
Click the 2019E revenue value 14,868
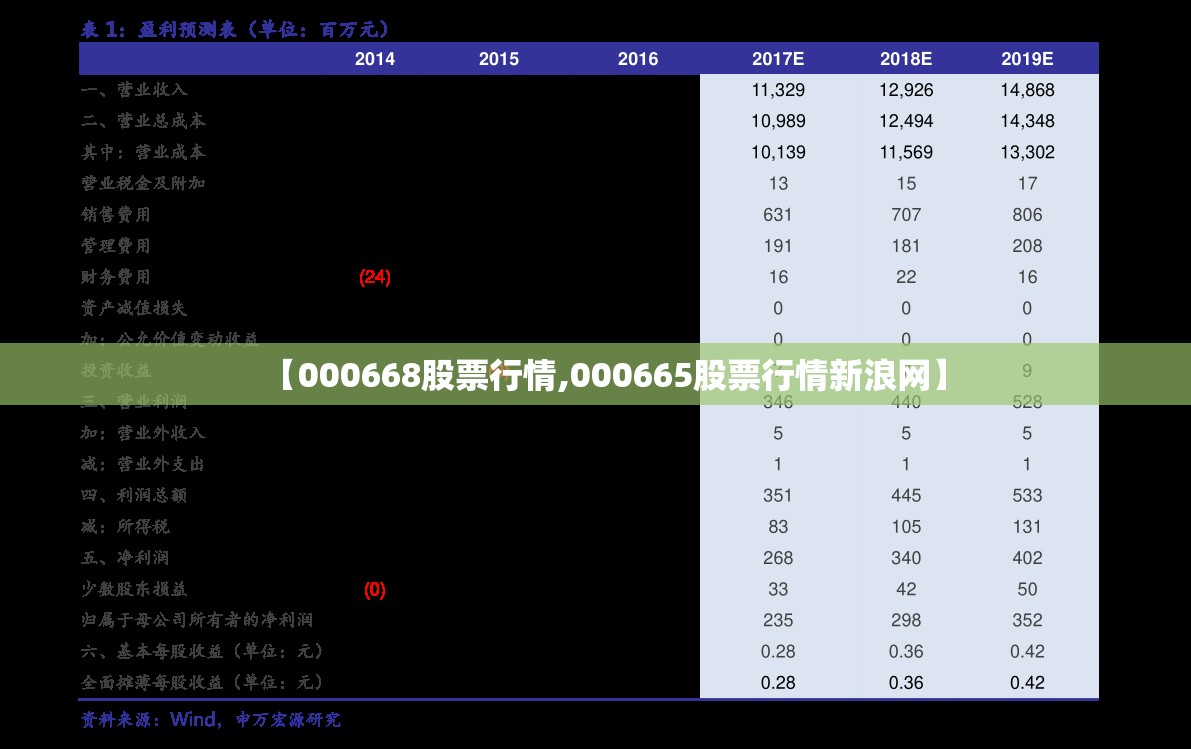tap(1027, 90)
